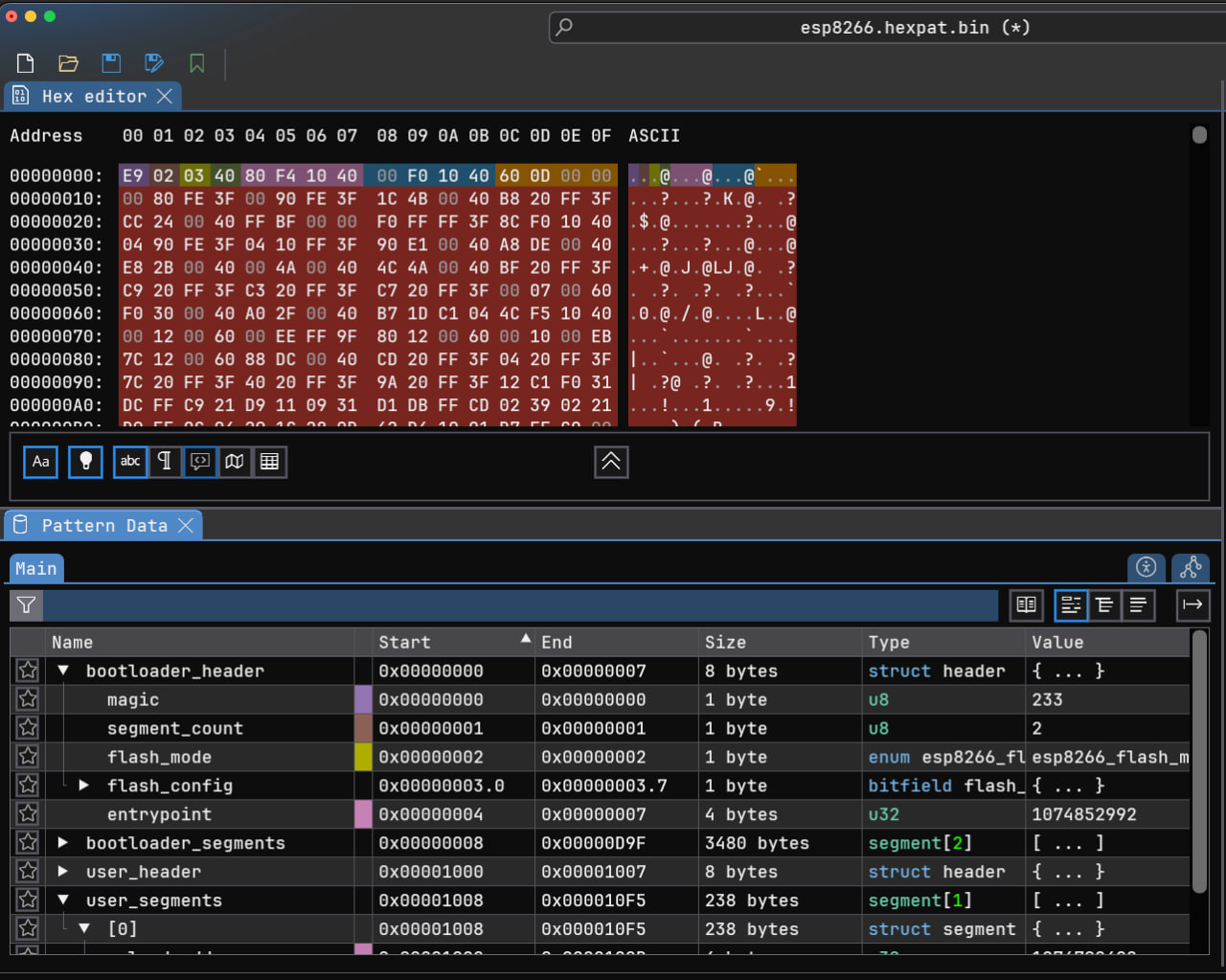
Task: Toggle uppercase hex display with the Aa icon
Action: point(40,462)
